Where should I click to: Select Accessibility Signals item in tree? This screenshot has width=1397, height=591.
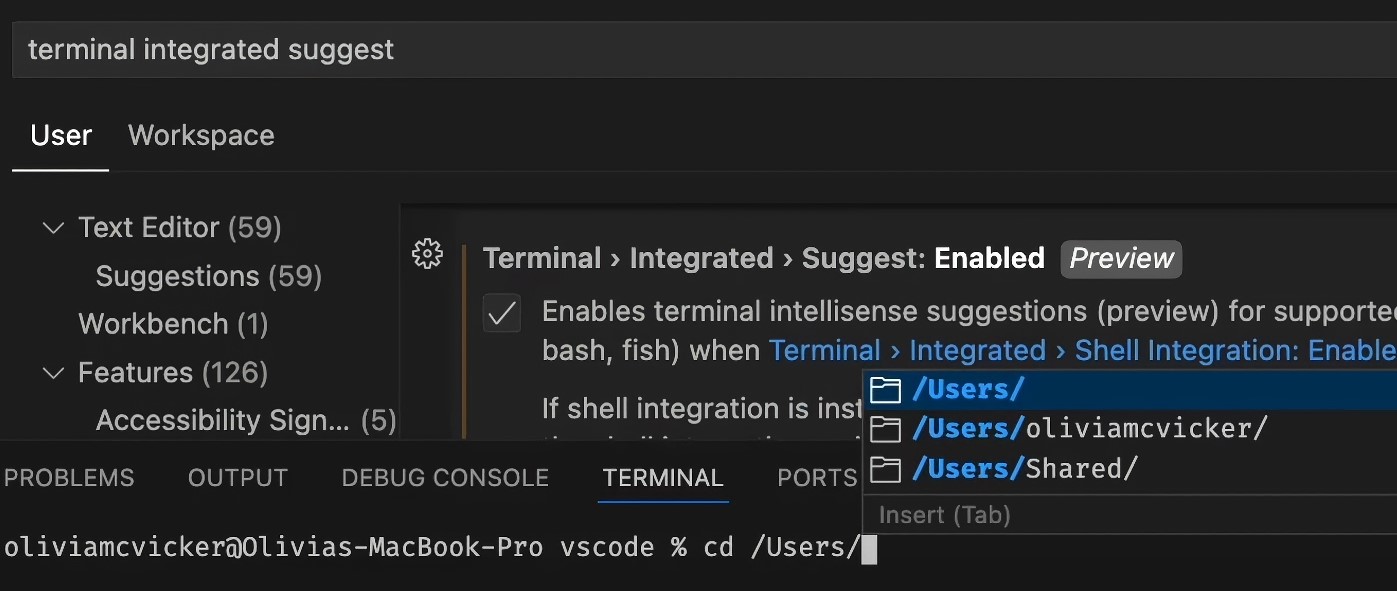(x=246, y=421)
